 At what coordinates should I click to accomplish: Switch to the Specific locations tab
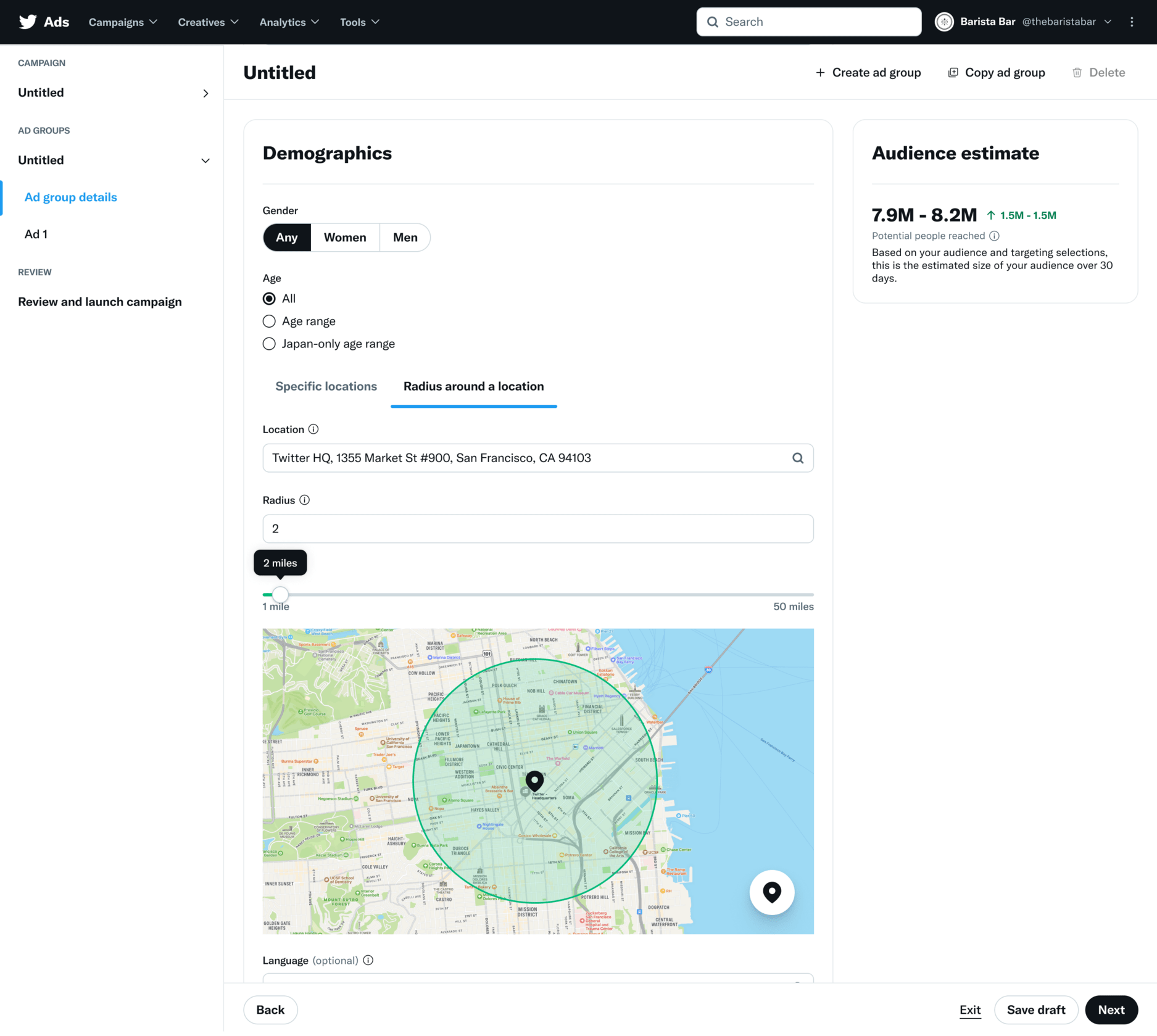coord(326,386)
